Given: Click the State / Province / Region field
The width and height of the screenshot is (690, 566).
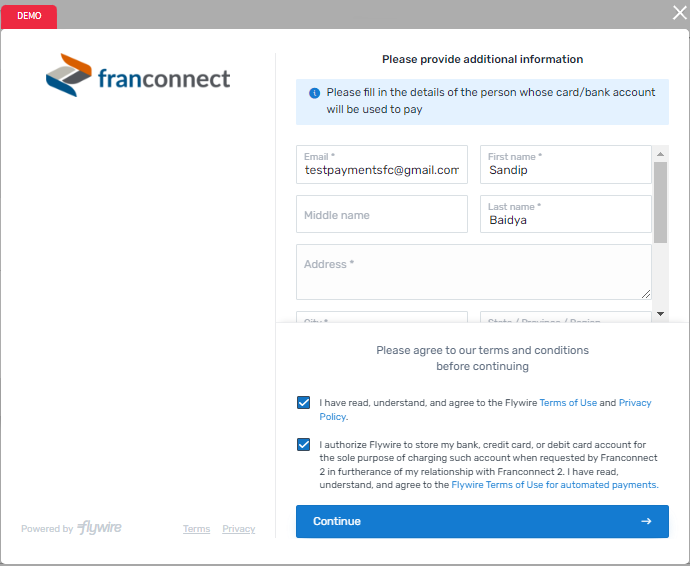Looking at the screenshot, I should [x=565, y=318].
